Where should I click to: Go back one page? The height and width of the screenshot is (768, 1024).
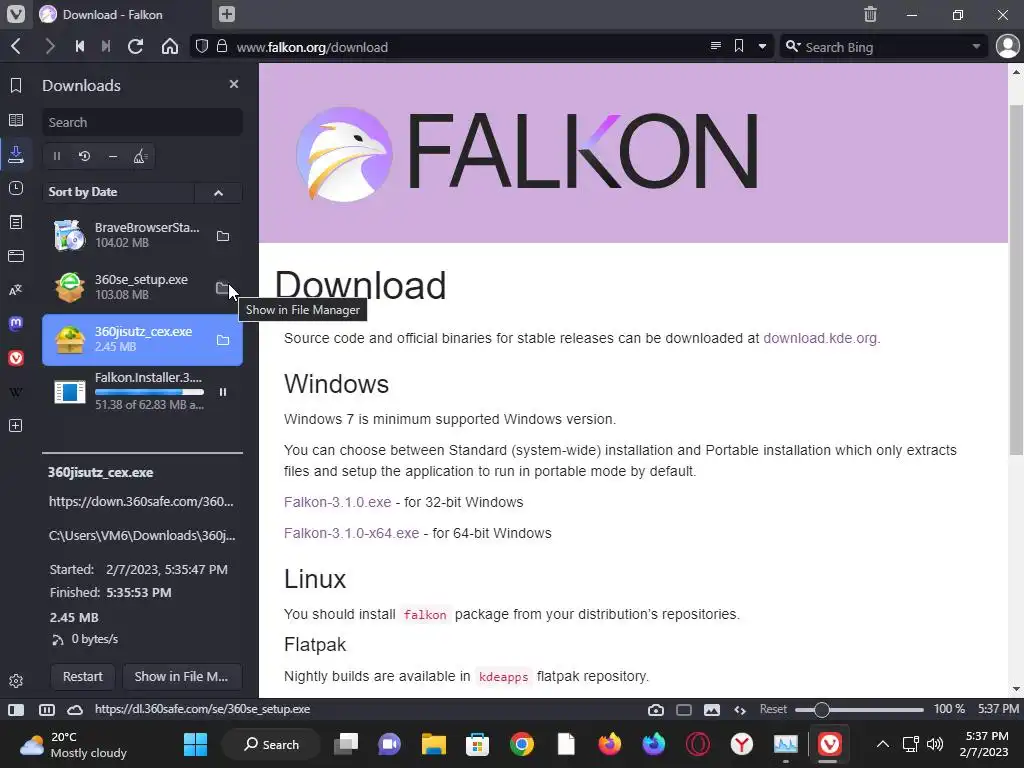coord(16,46)
